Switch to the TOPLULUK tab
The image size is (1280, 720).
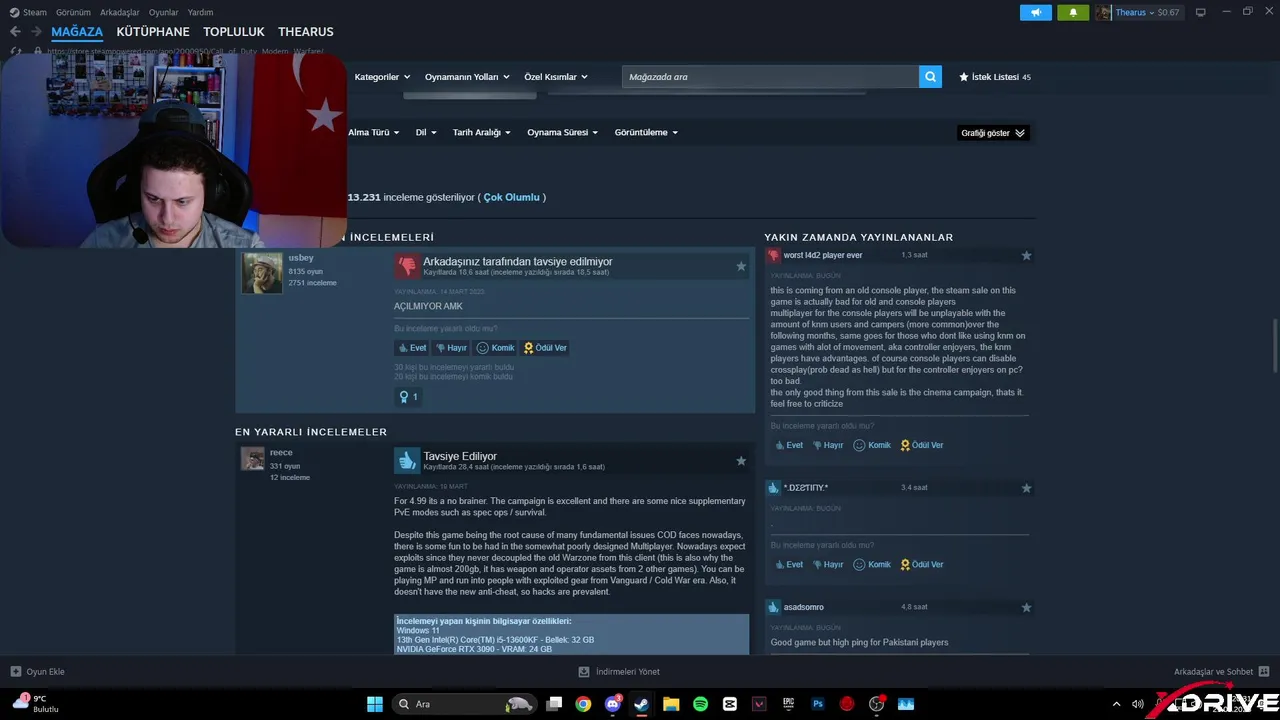click(x=234, y=32)
